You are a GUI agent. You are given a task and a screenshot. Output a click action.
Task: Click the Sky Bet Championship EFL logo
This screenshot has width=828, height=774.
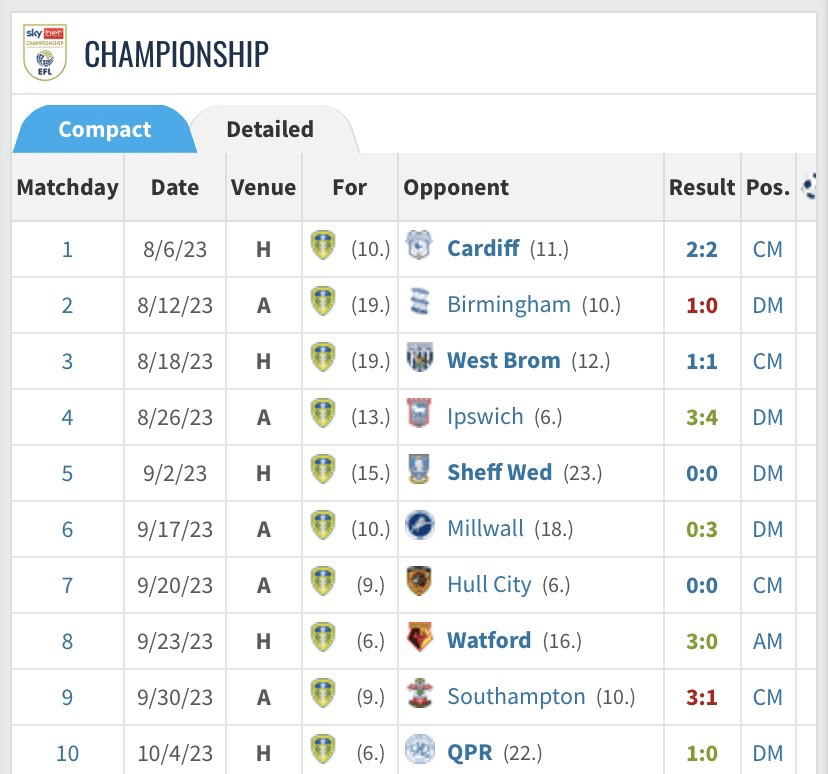pyautogui.click(x=44, y=52)
